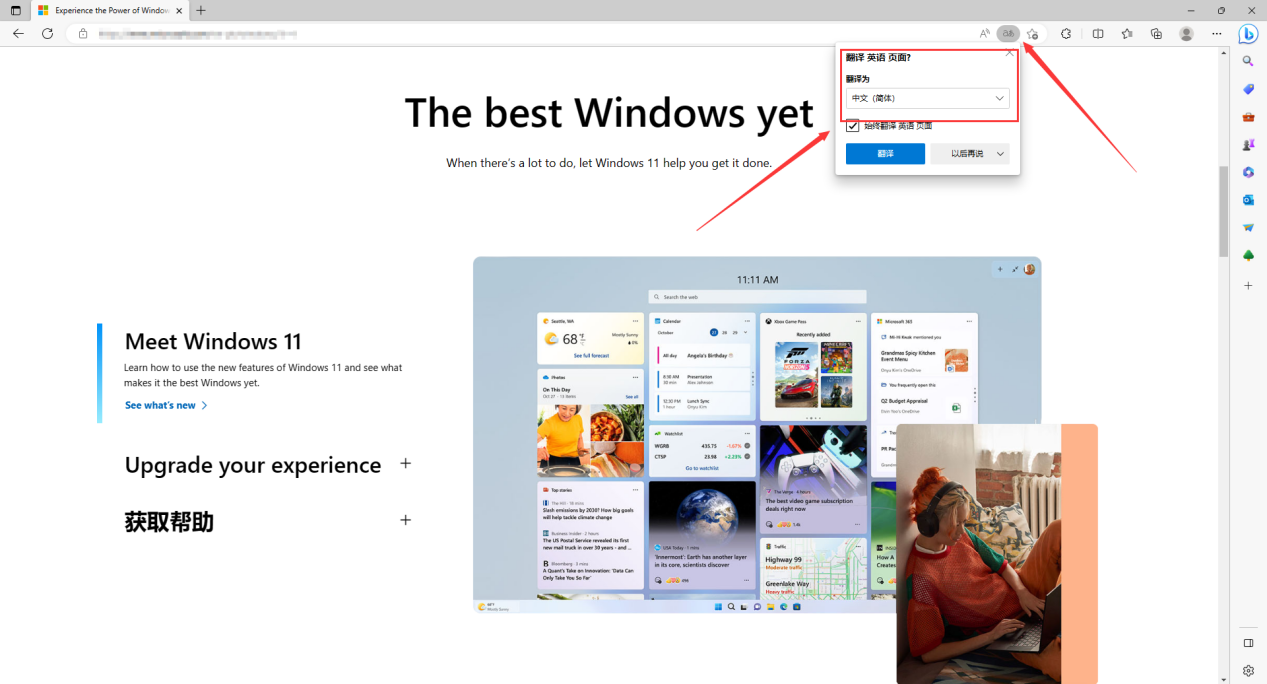Click the translate page icon in address bar
The height and width of the screenshot is (684, 1267).
coord(1008,33)
